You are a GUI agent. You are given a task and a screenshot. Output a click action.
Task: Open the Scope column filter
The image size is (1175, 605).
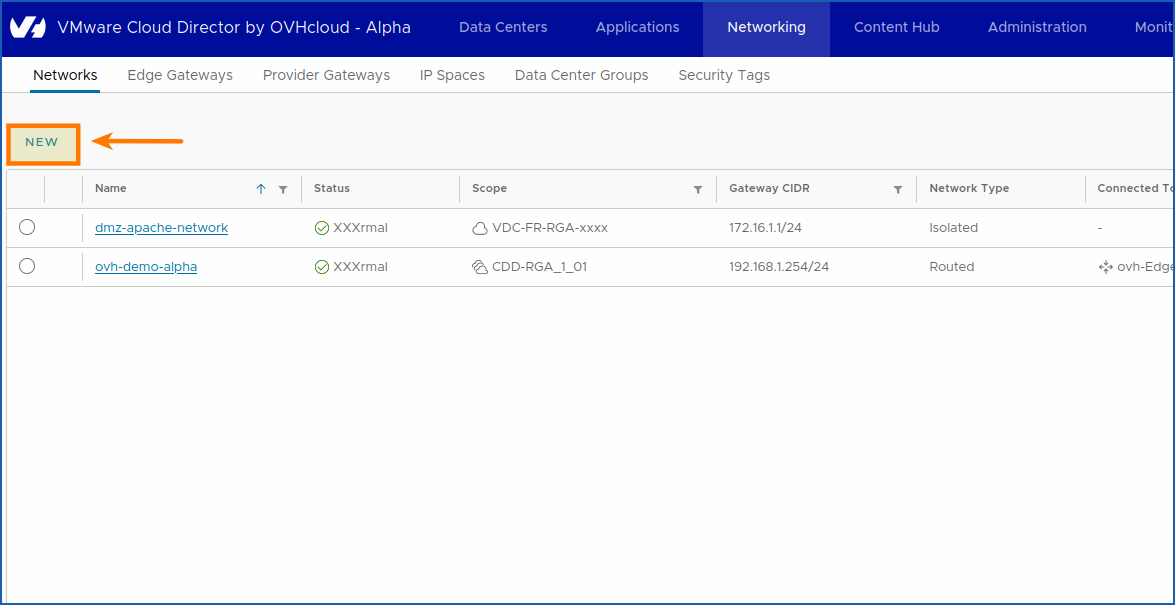click(x=698, y=190)
